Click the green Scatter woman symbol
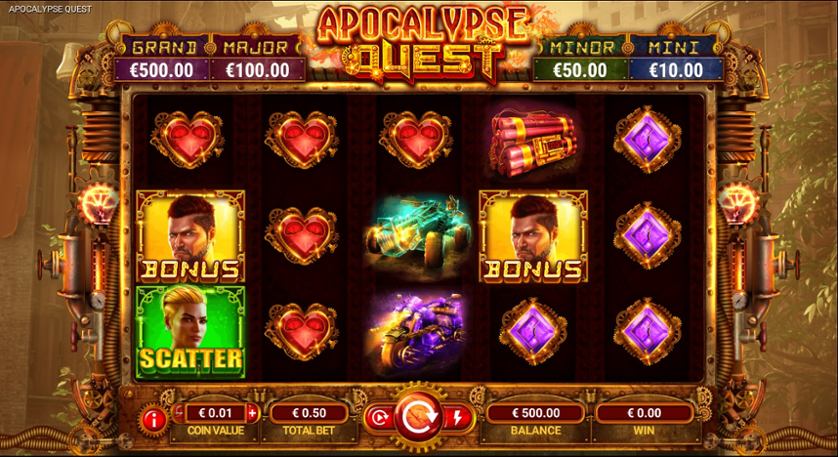This screenshot has height=457, width=838. [190, 332]
